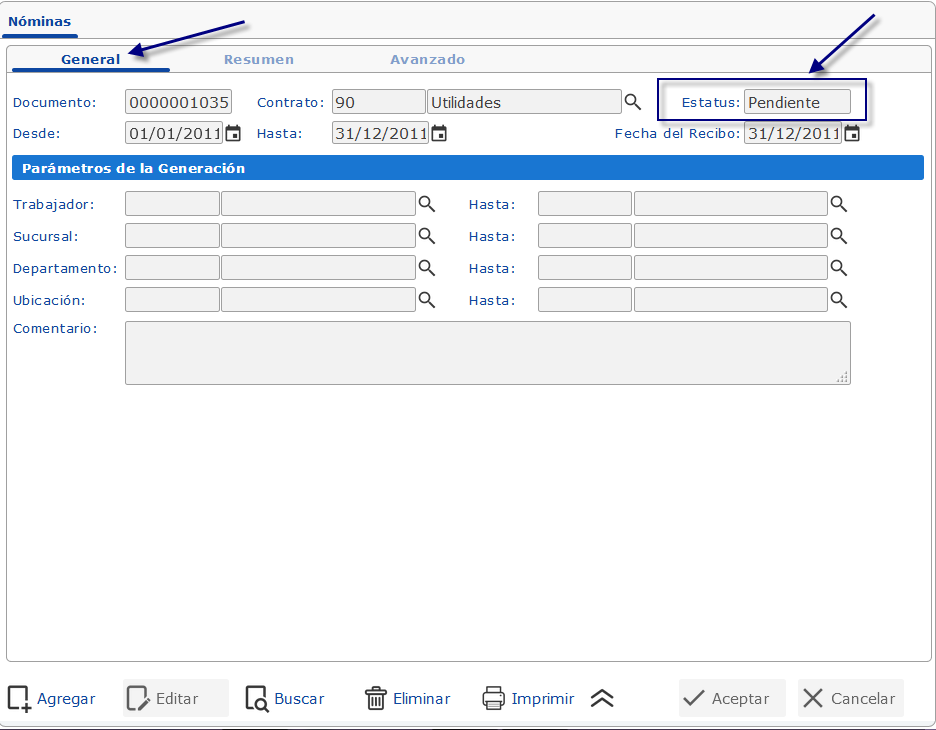This screenshot has height=730, width=936.
Task: Search Sucursal from-value magnifier
Action: (x=426, y=236)
